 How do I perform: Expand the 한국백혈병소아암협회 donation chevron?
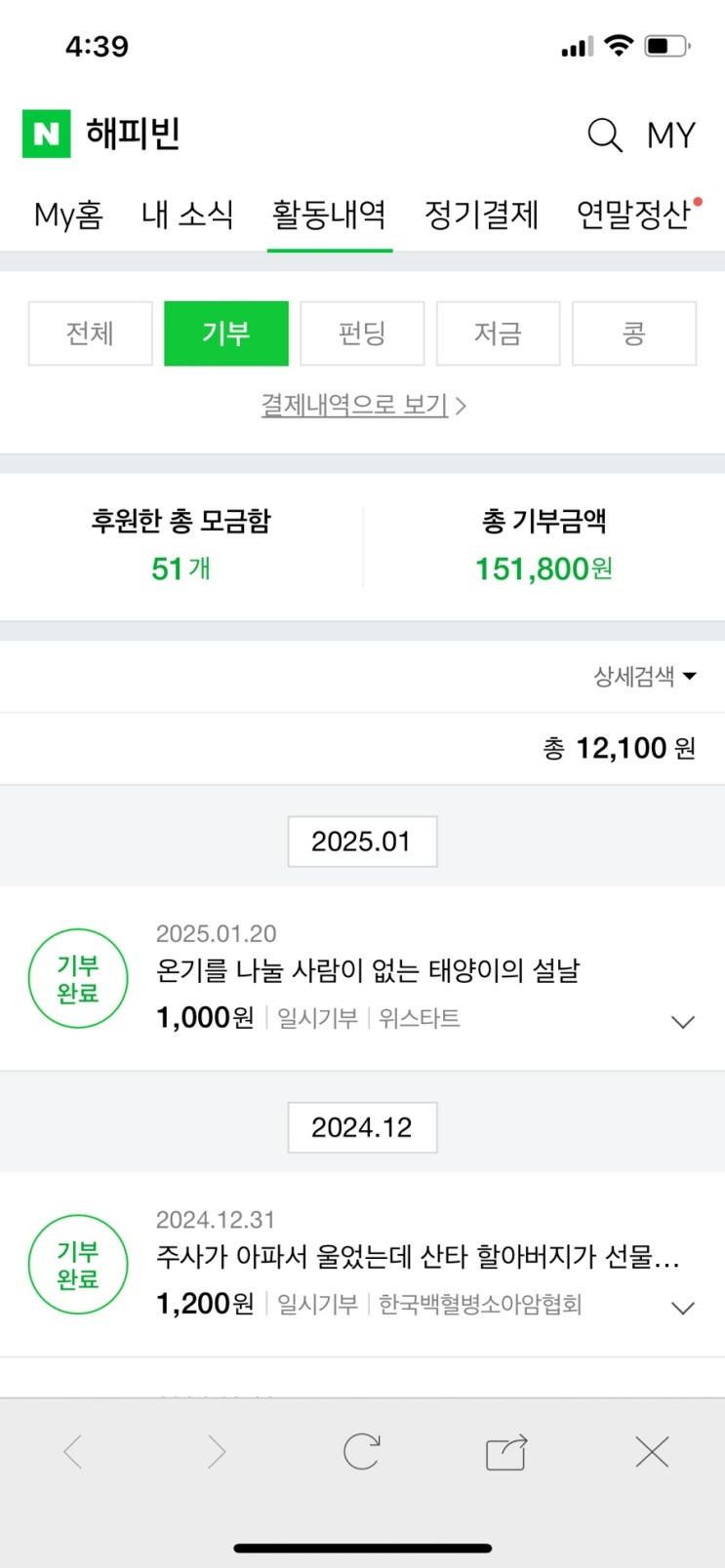682,1308
